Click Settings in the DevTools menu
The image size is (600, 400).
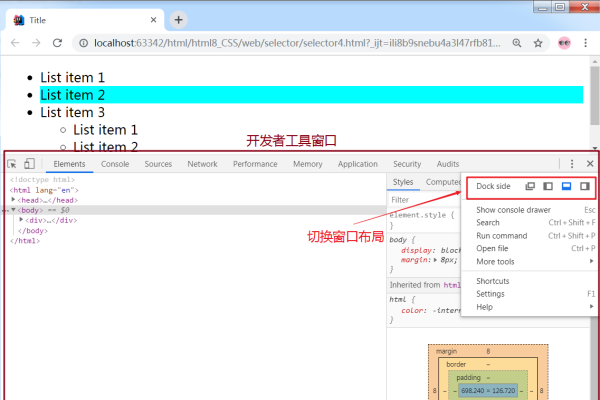pos(490,294)
